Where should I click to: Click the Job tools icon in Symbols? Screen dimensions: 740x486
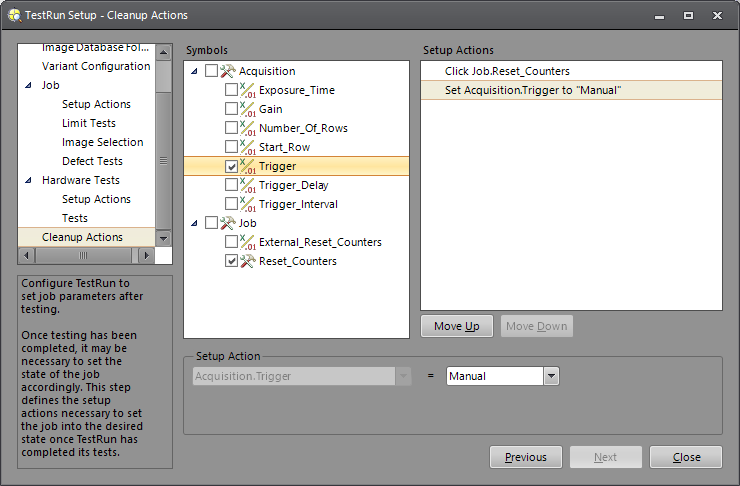point(228,223)
